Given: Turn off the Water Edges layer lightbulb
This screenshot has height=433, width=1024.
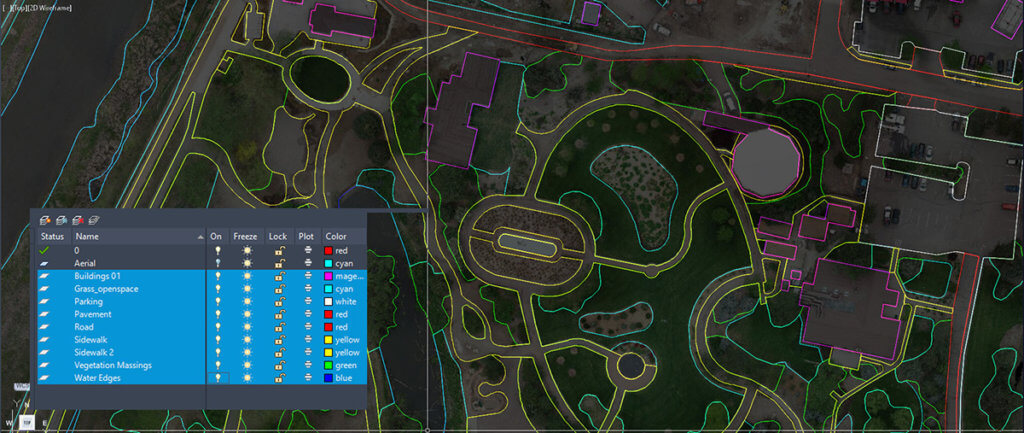Looking at the screenshot, I should 218,378.
